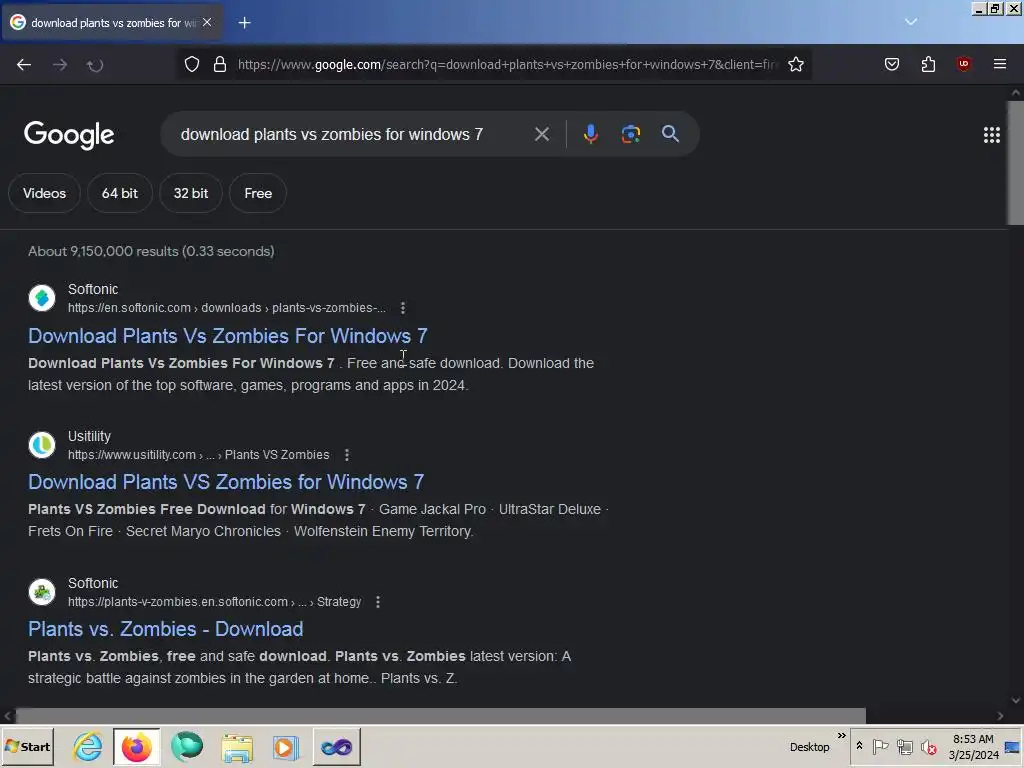Open the clock showing 8:53 AM

click(x=973, y=747)
